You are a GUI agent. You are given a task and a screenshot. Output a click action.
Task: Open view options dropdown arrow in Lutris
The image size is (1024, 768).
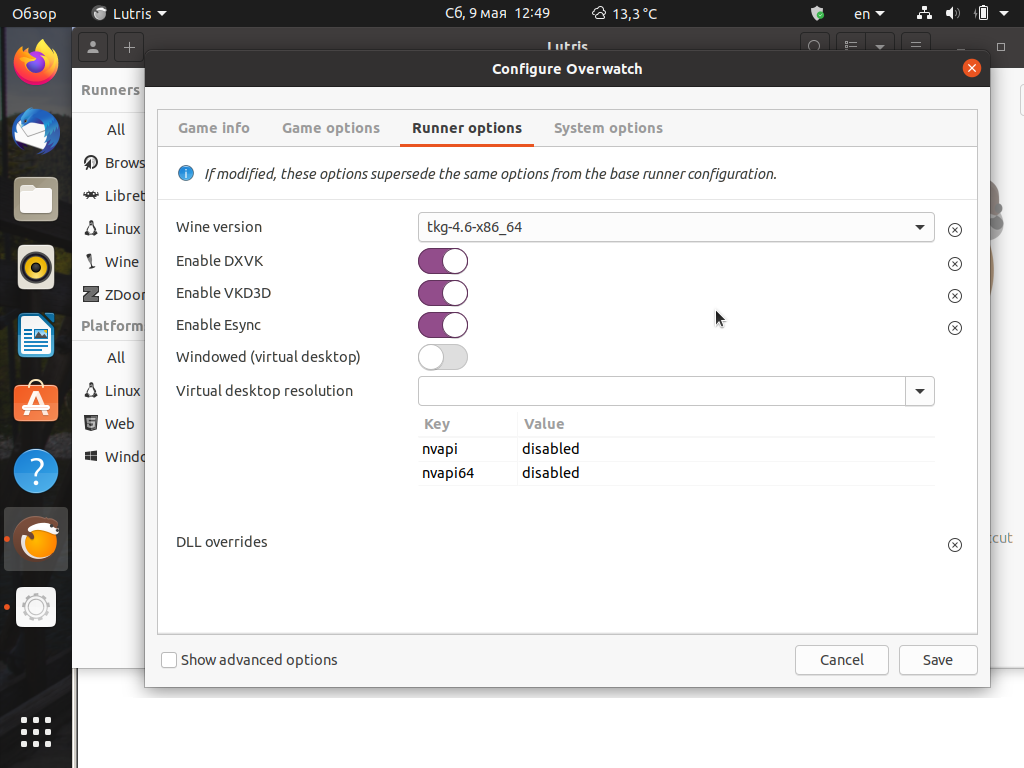(880, 46)
